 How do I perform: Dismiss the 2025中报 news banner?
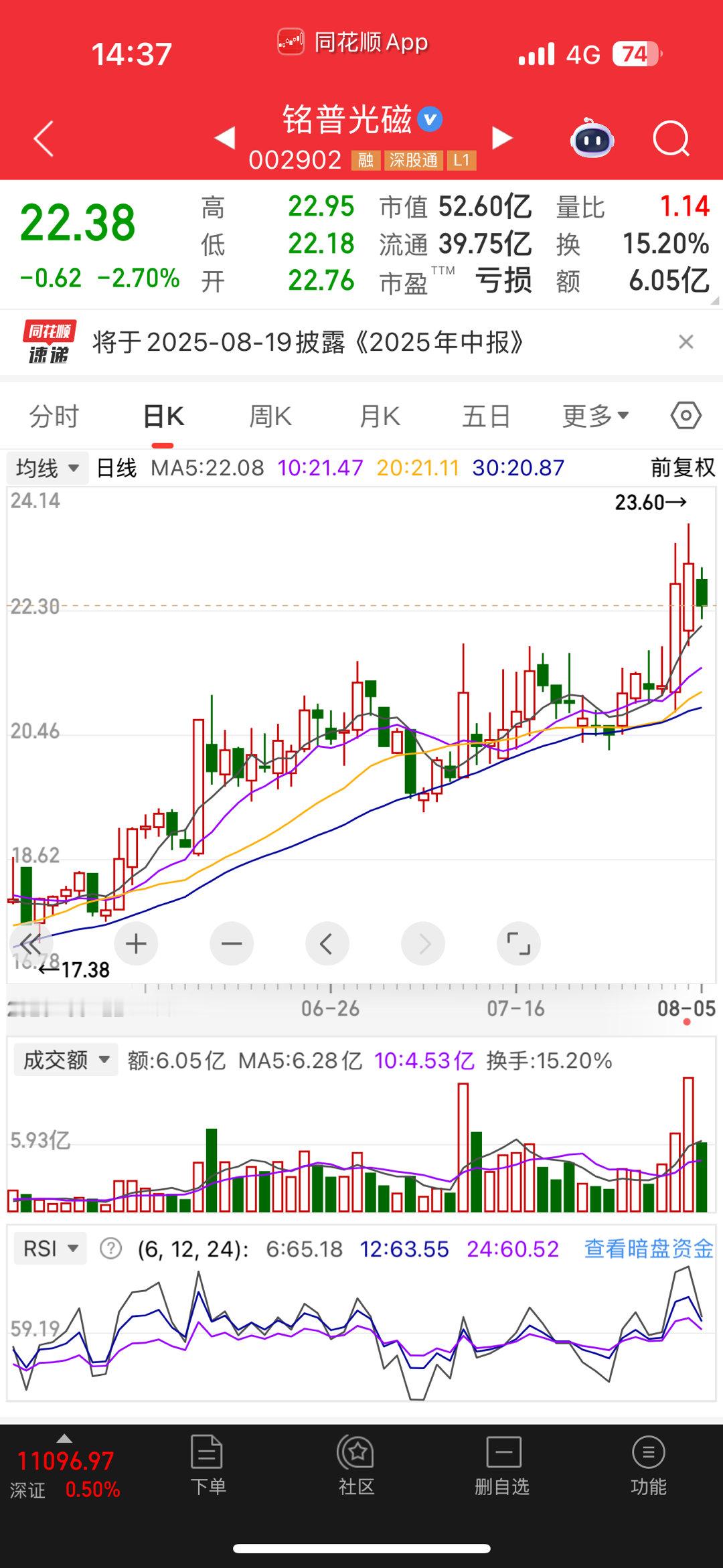(686, 342)
